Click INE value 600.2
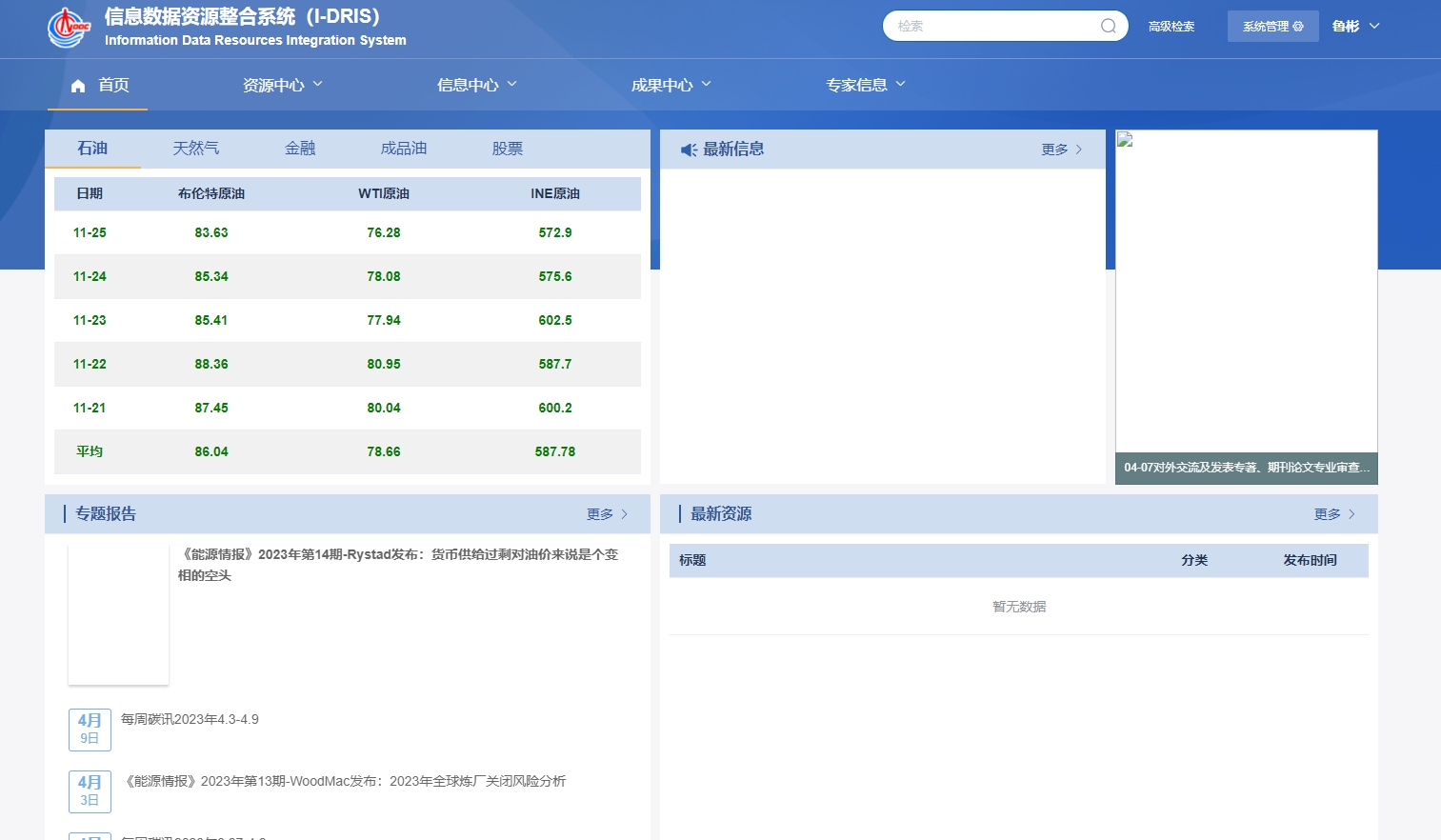The image size is (1441, 840). pyautogui.click(x=555, y=408)
